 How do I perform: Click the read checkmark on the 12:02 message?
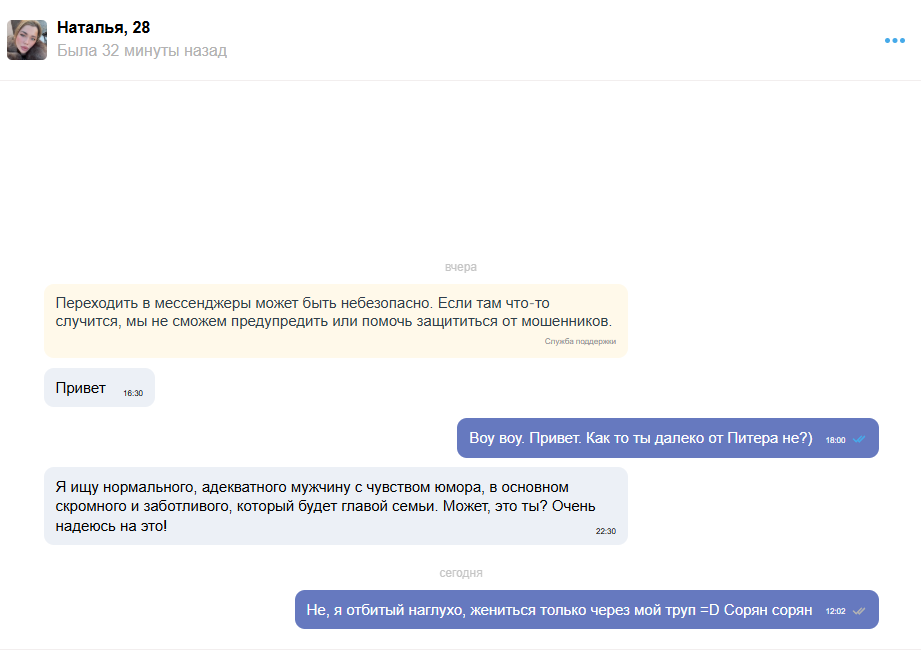[859, 611]
